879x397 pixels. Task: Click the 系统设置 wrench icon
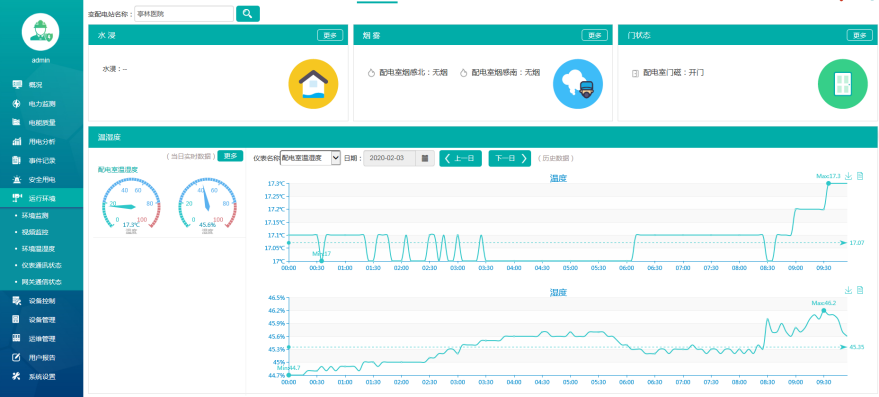pyautogui.click(x=17, y=376)
